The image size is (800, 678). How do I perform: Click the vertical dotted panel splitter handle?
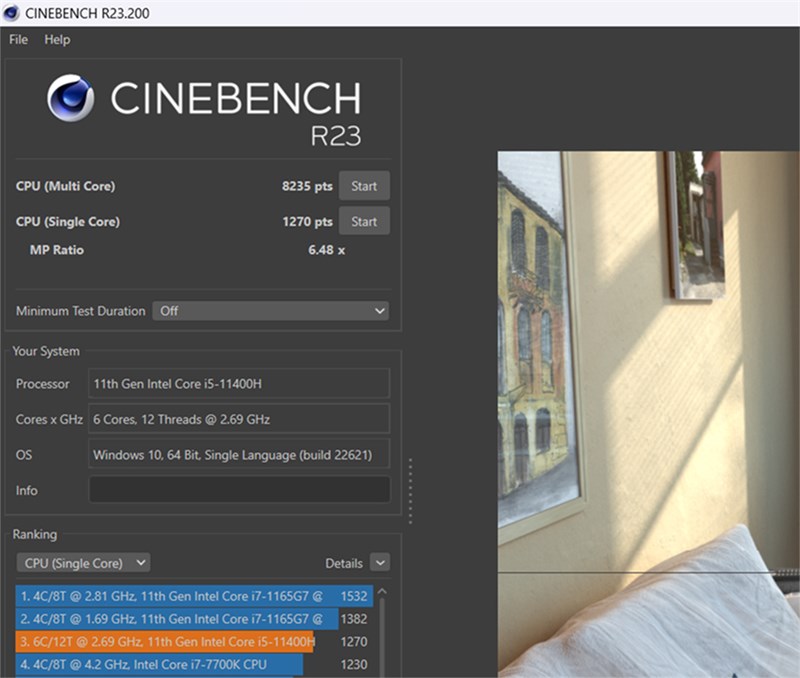pyautogui.click(x=410, y=491)
